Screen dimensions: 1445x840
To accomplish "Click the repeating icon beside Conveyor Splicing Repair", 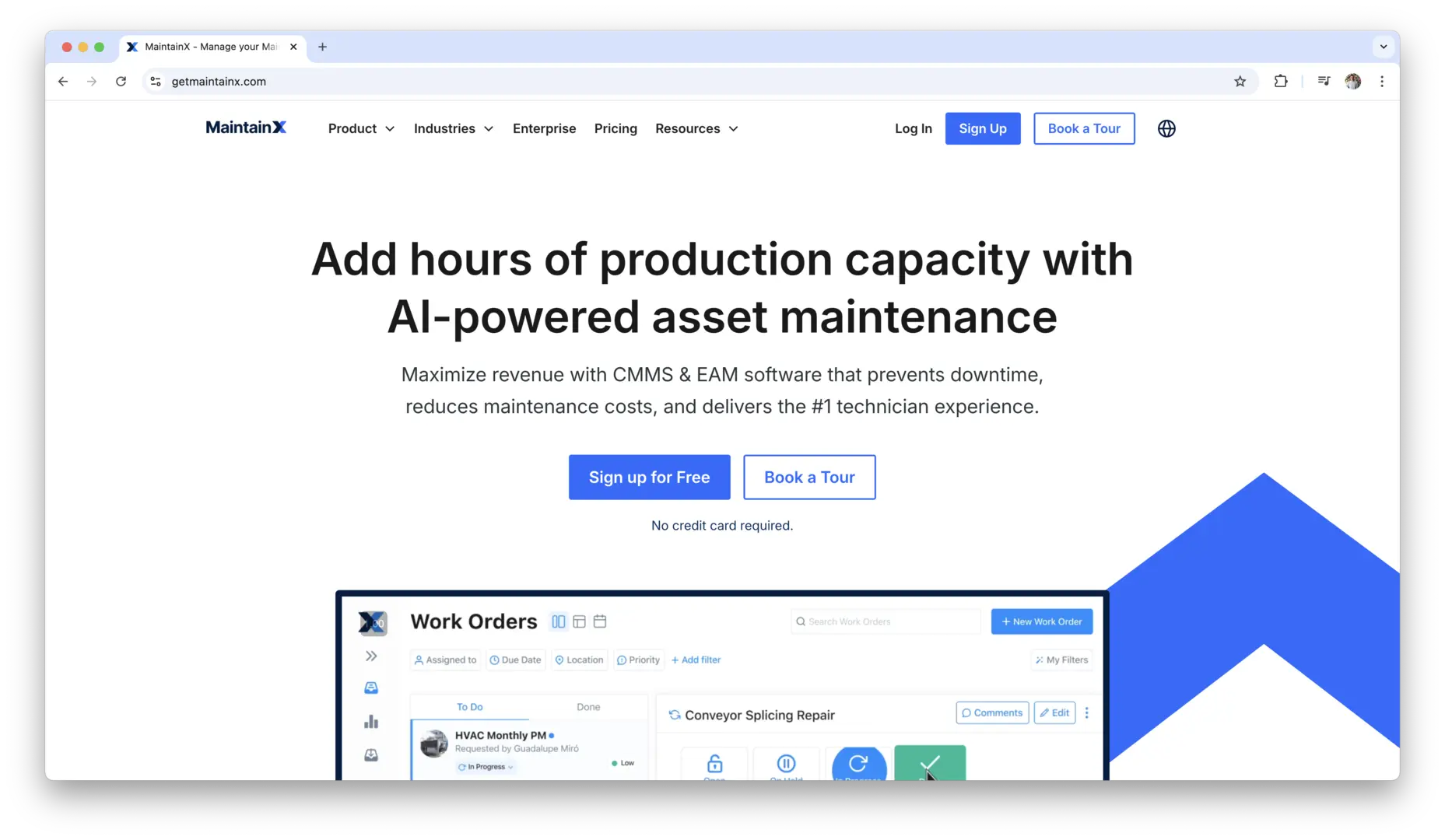I will tap(675, 715).
